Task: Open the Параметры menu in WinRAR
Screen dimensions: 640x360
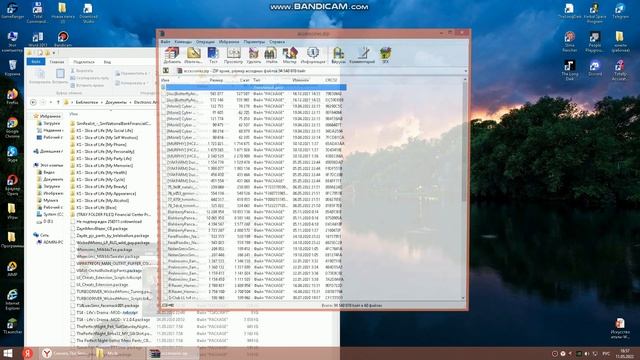Action: point(254,42)
